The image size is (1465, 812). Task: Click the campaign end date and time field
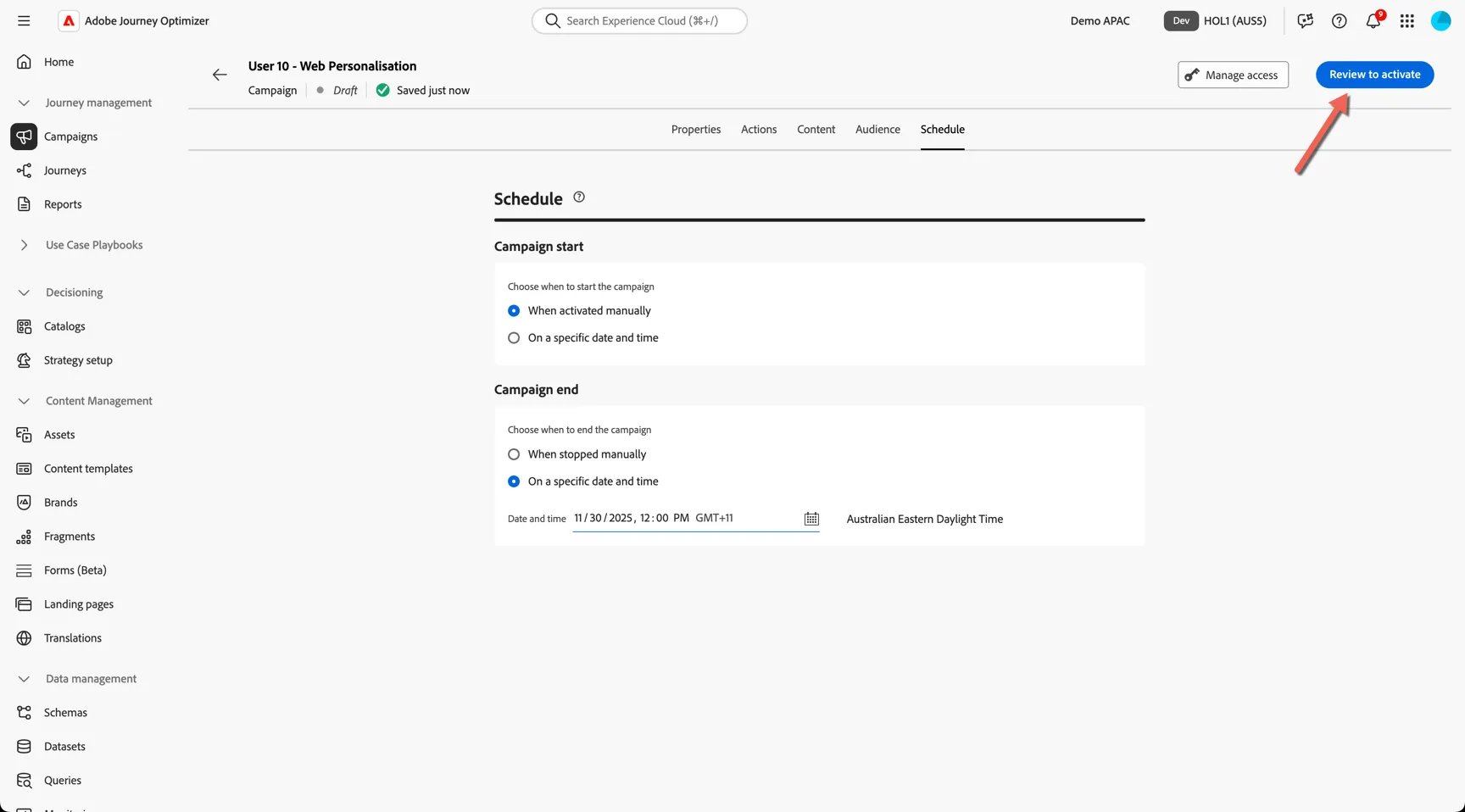tap(696, 519)
